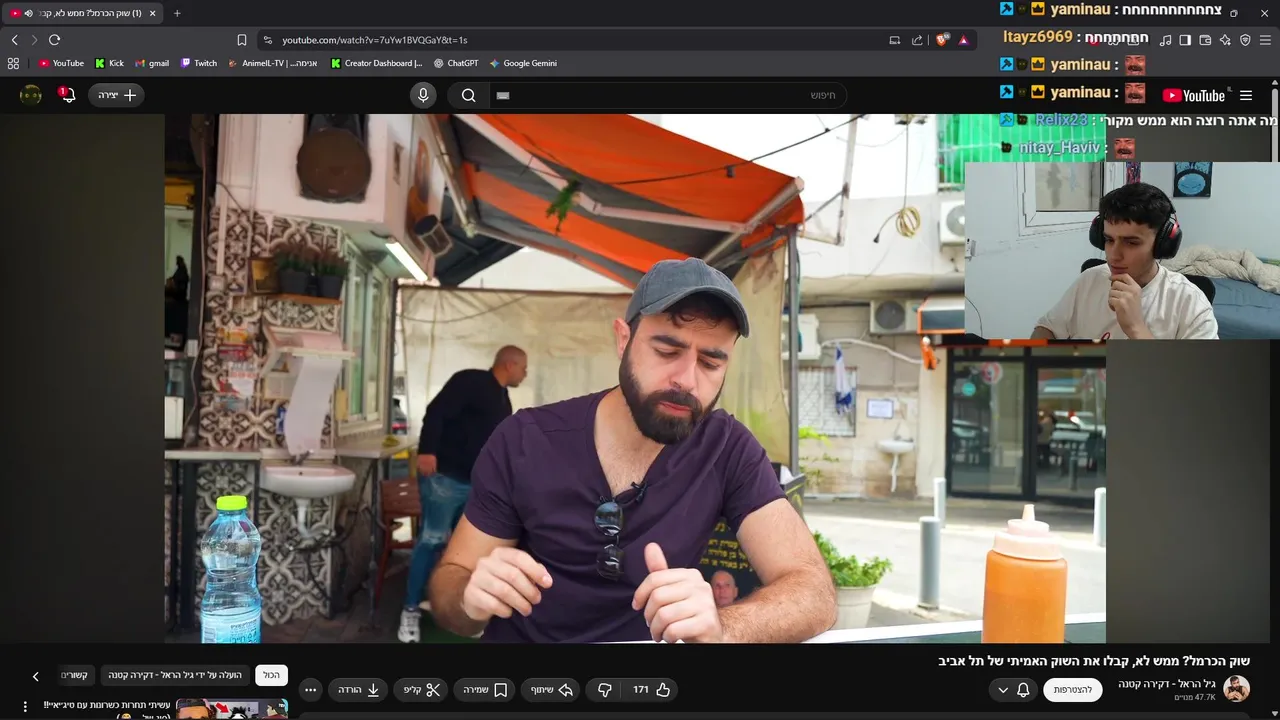The width and height of the screenshot is (1280, 720).
Task: Close the current YouTube tab
Action: pos(152,13)
